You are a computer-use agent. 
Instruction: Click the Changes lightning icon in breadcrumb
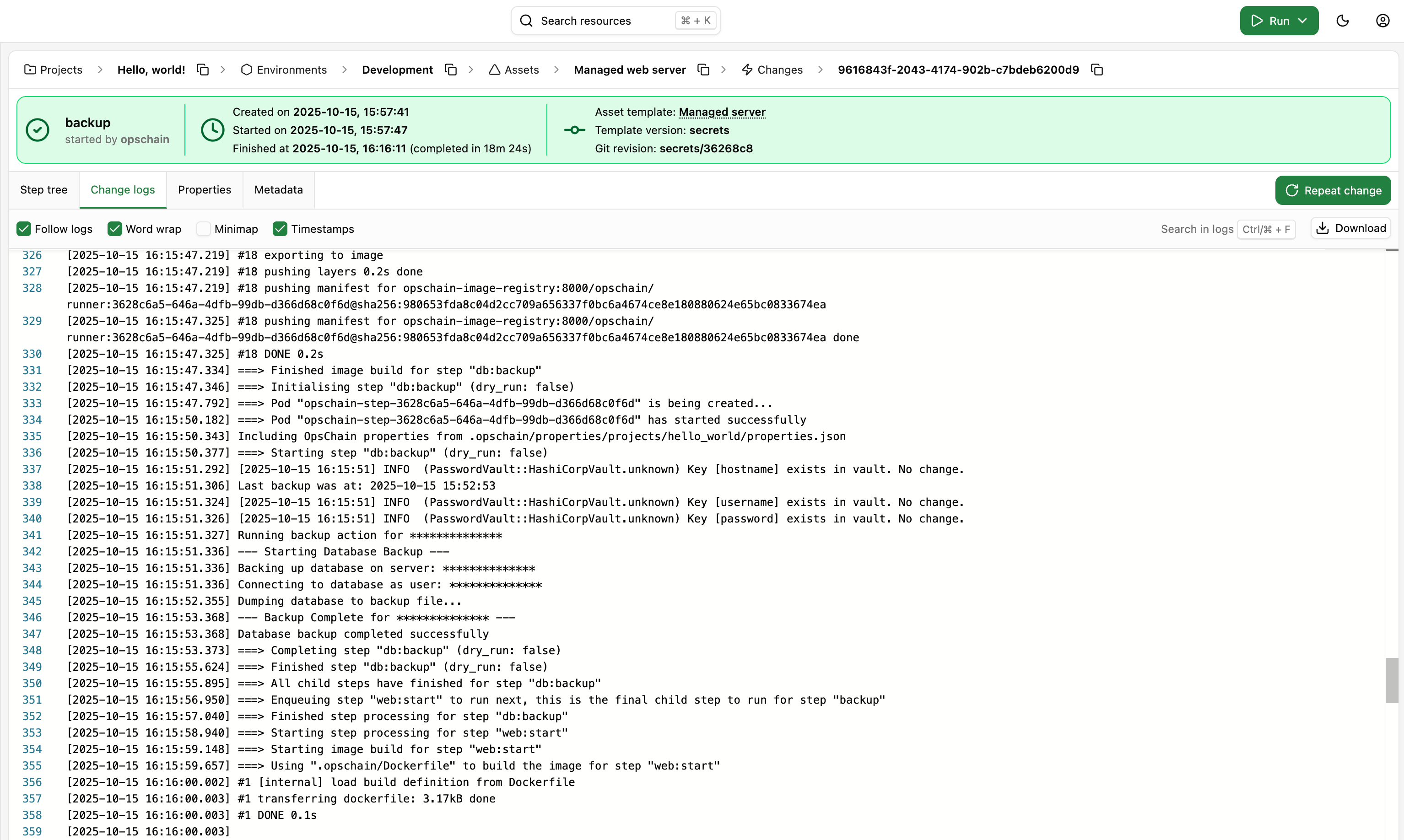coord(747,70)
